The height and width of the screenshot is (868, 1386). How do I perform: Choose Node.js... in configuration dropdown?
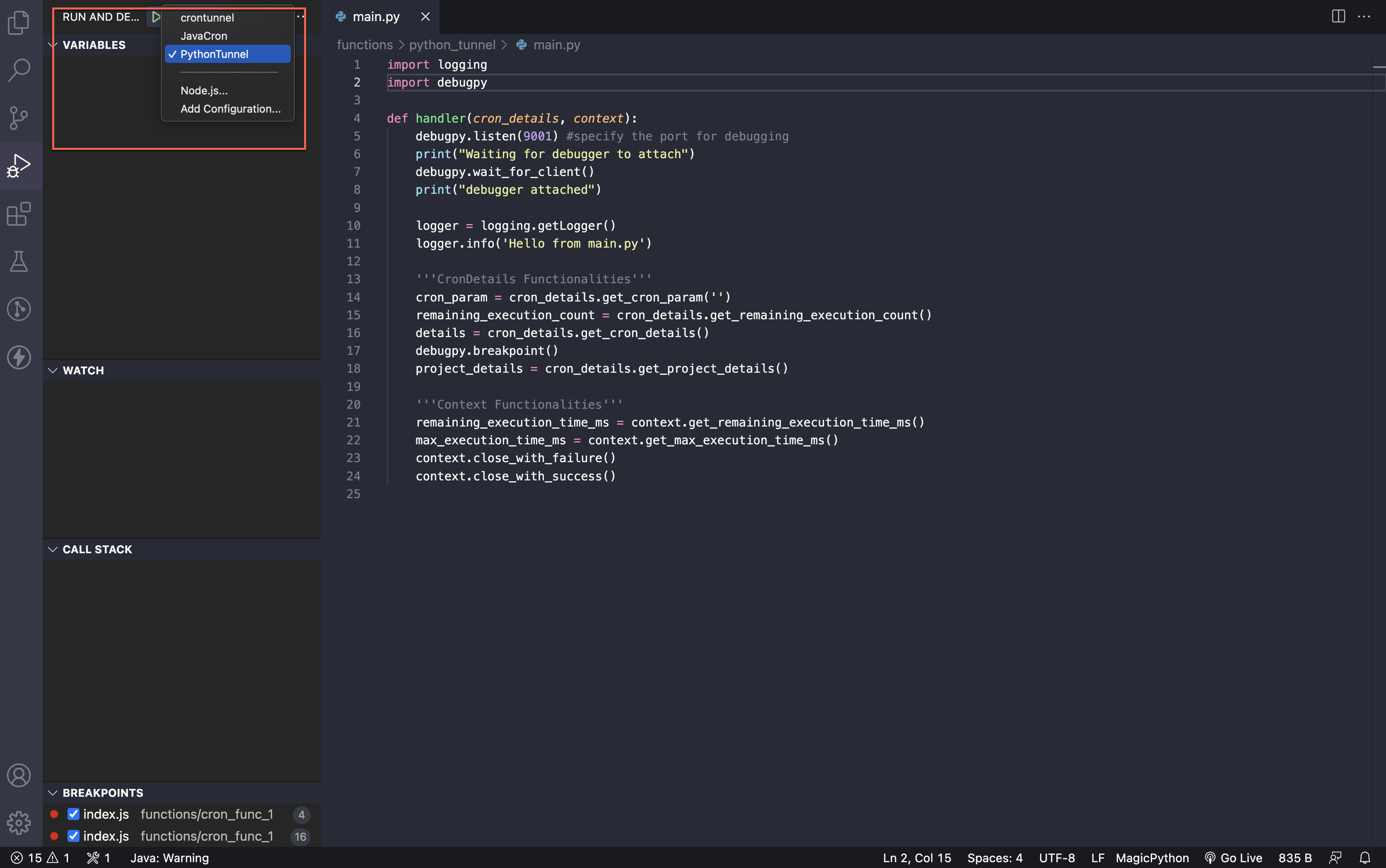click(227, 91)
